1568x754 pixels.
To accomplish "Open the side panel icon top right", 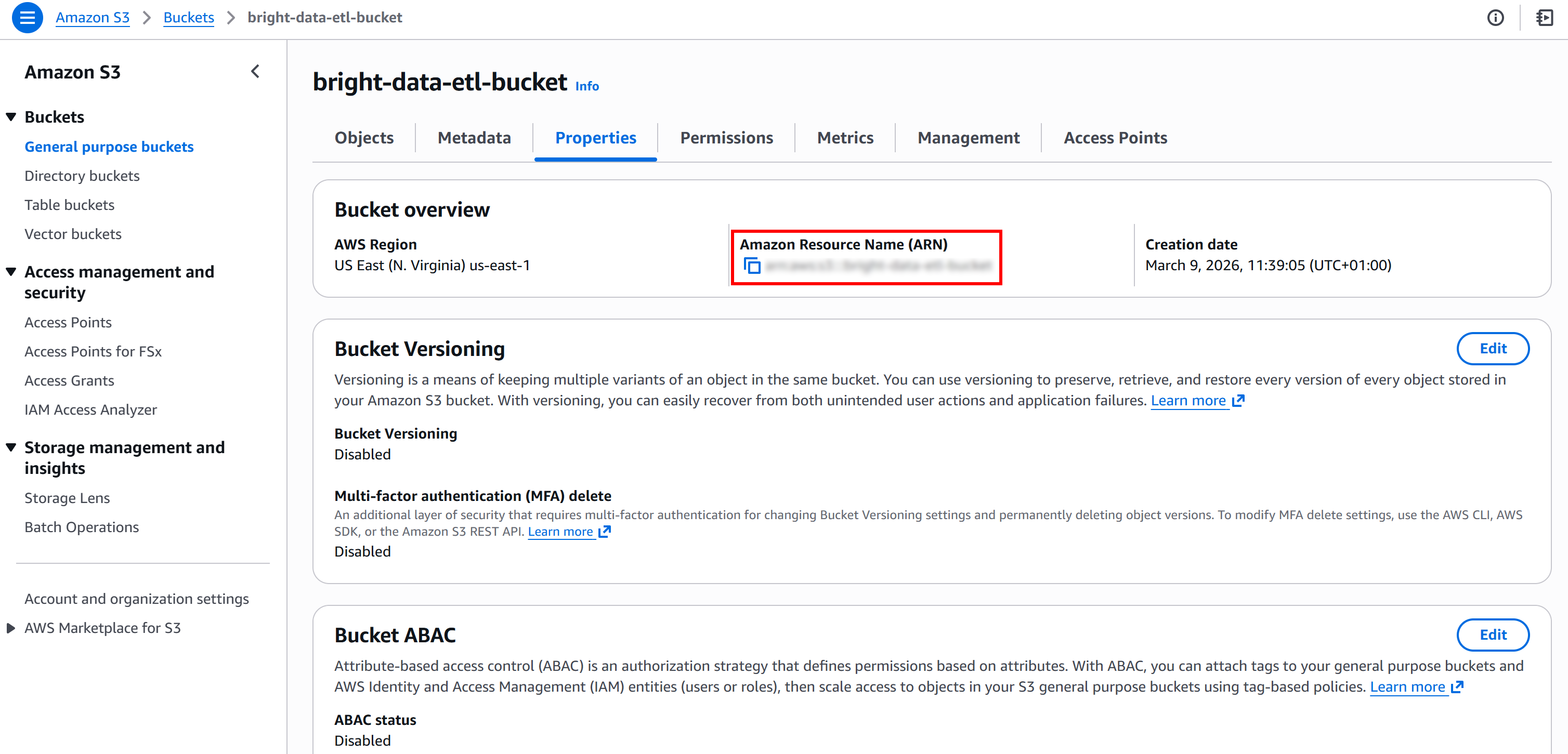I will pos(1544,18).
